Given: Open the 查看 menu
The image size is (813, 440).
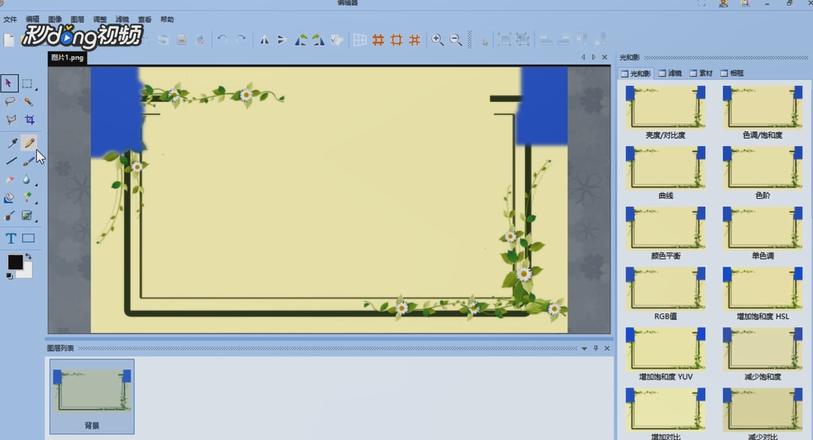Looking at the screenshot, I should click(144, 20).
